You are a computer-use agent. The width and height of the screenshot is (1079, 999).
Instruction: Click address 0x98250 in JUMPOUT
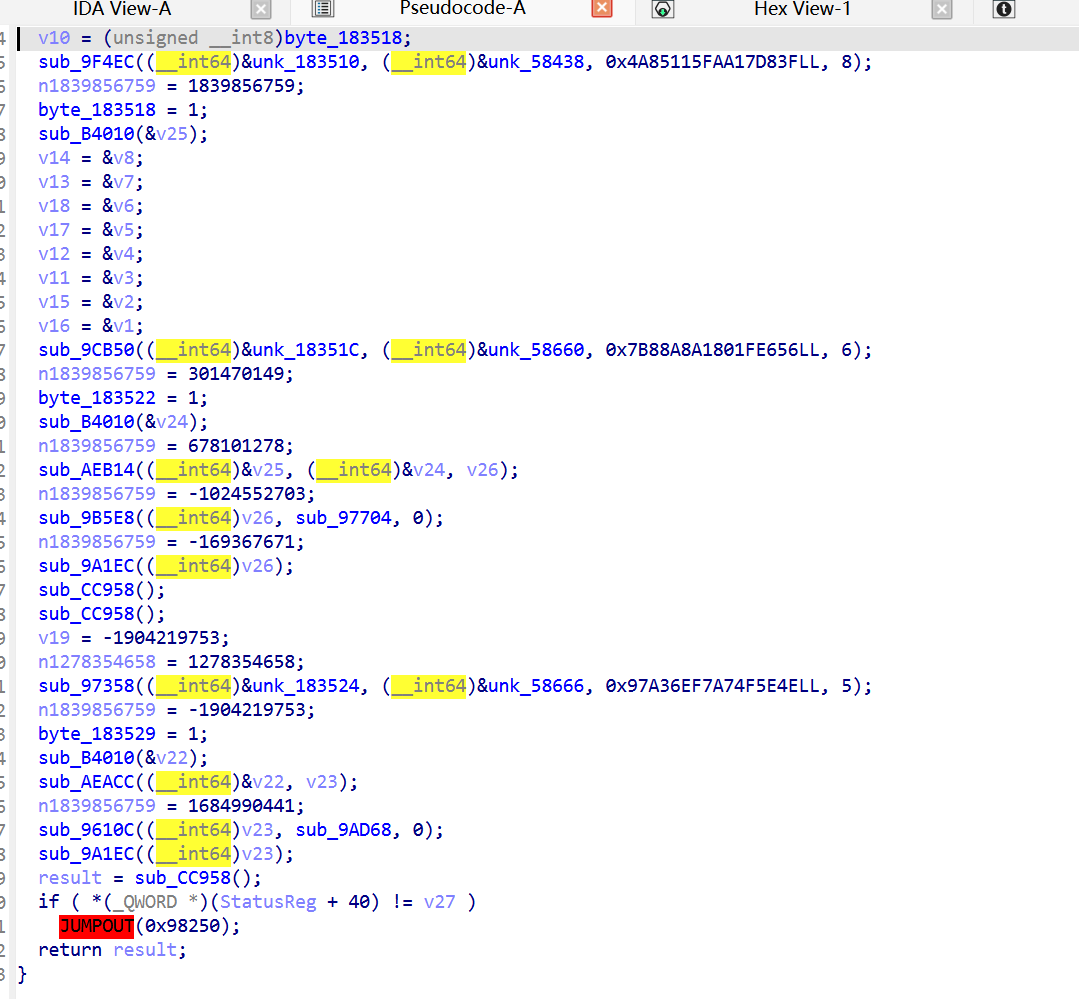[183, 926]
